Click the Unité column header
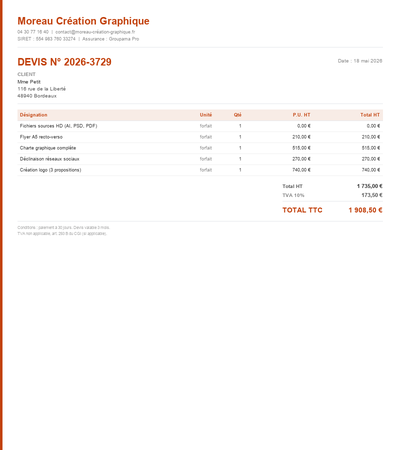Screen dimensions: 400x450 (206, 115)
